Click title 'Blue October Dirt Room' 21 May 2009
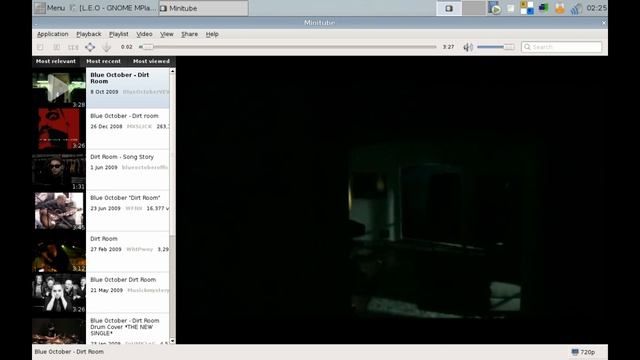 tap(123, 280)
